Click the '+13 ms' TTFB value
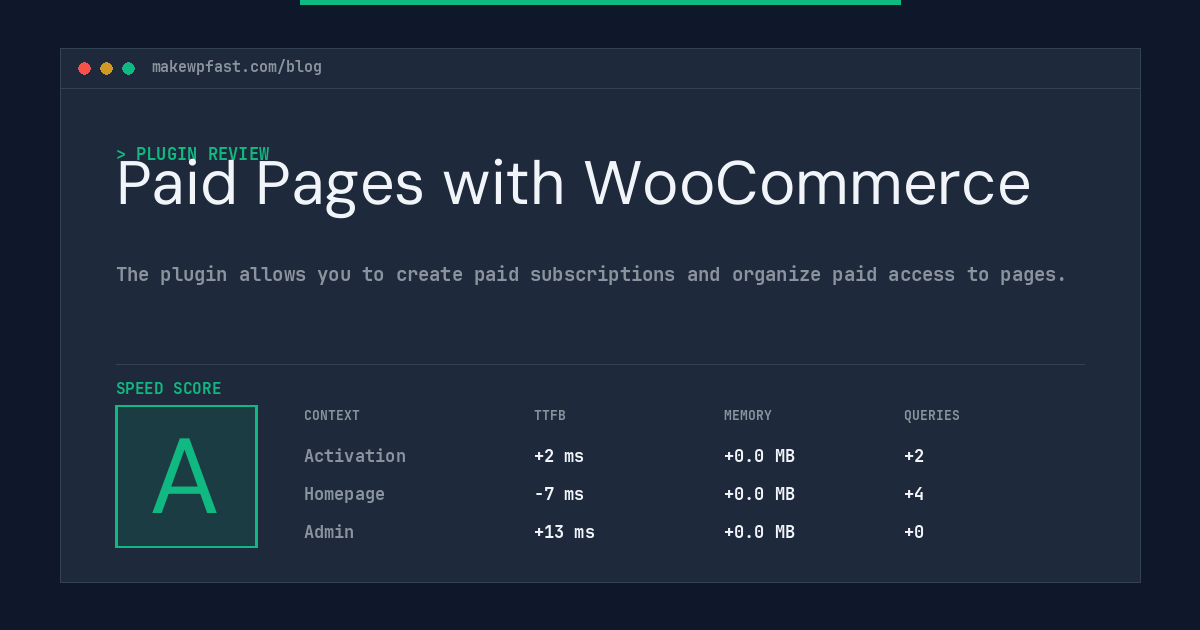The width and height of the screenshot is (1200, 630). point(564,532)
